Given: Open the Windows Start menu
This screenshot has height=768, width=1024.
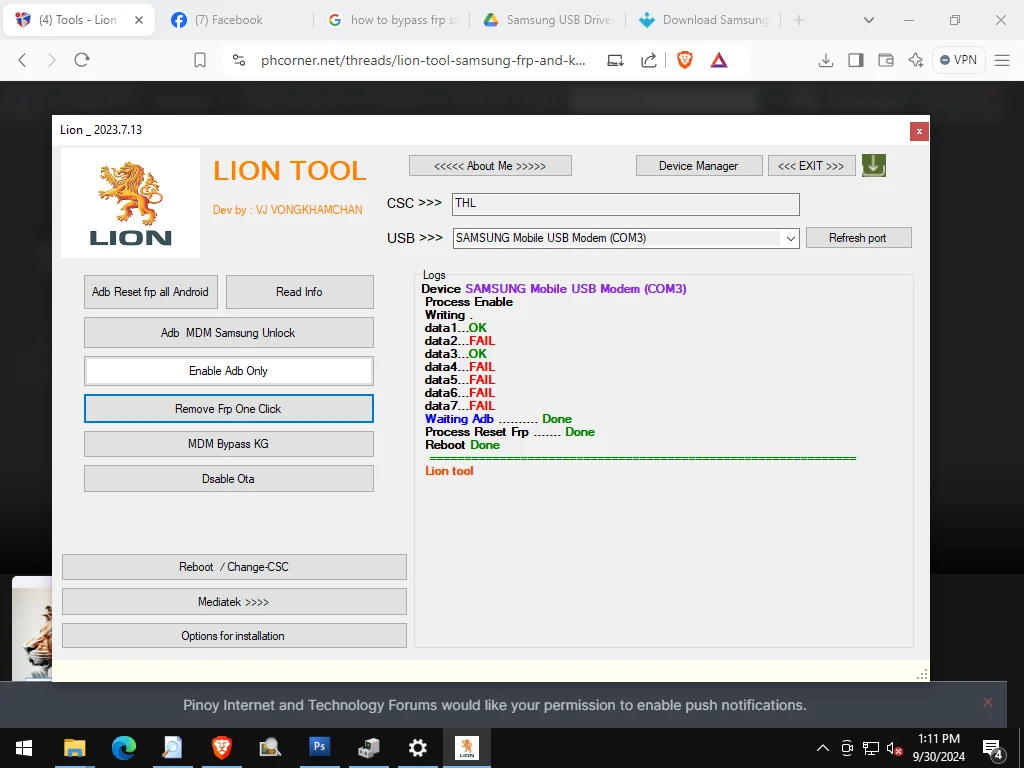Looking at the screenshot, I should click(x=24, y=748).
